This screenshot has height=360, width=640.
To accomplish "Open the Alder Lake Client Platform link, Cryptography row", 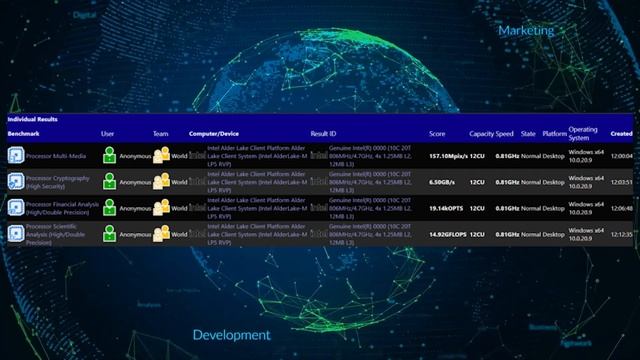I will coord(257,182).
